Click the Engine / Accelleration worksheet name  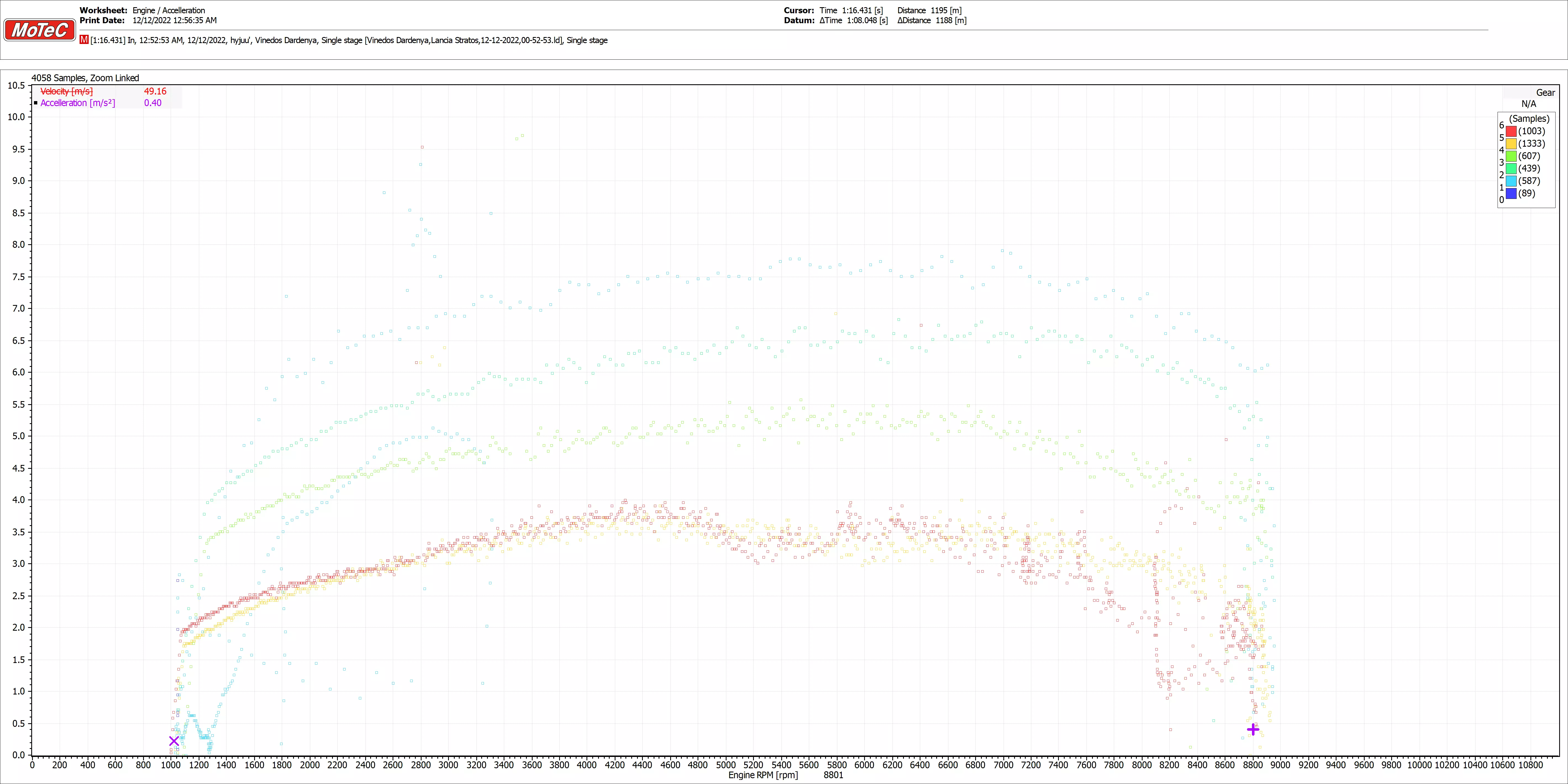tap(169, 10)
